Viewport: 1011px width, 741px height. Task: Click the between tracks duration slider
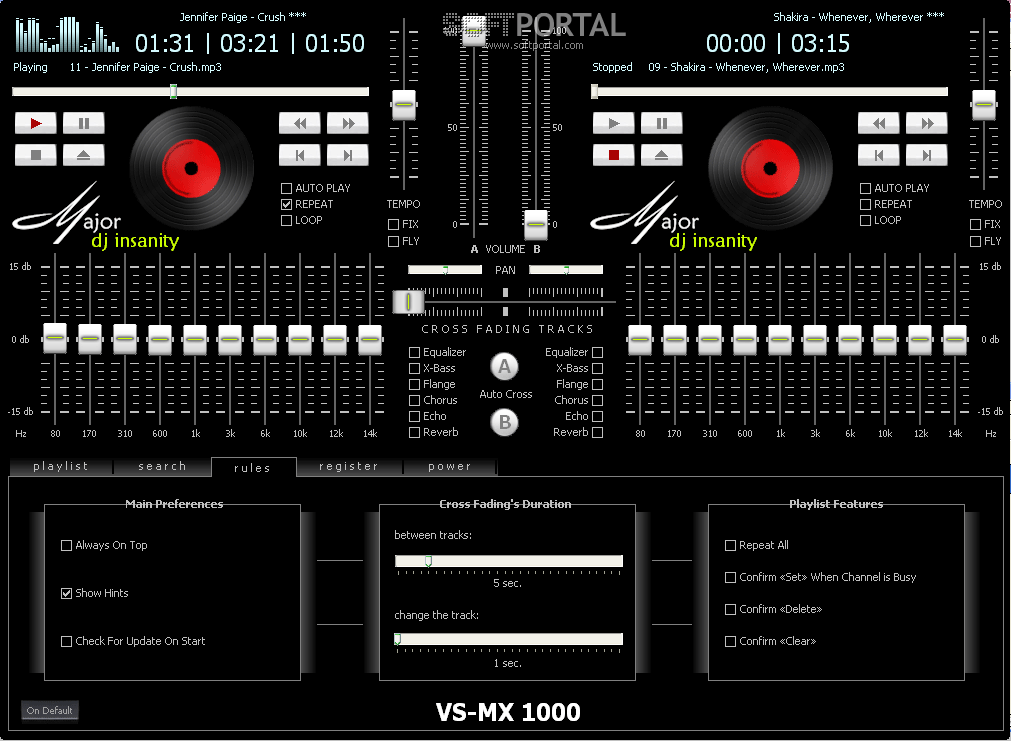(509, 561)
